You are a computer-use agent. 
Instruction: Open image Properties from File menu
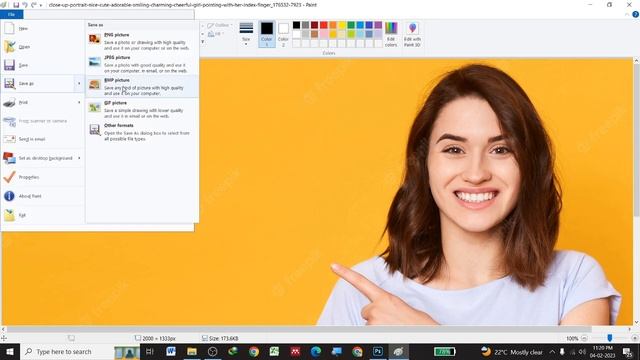[x=42, y=177]
